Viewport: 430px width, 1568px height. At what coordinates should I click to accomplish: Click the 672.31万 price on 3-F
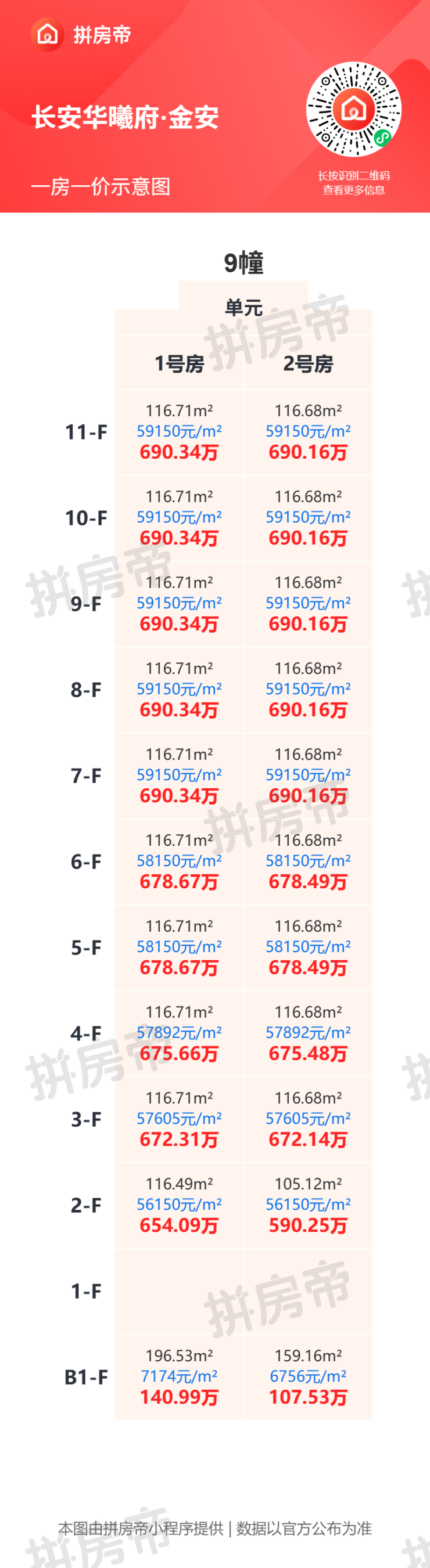pyautogui.click(x=179, y=1140)
